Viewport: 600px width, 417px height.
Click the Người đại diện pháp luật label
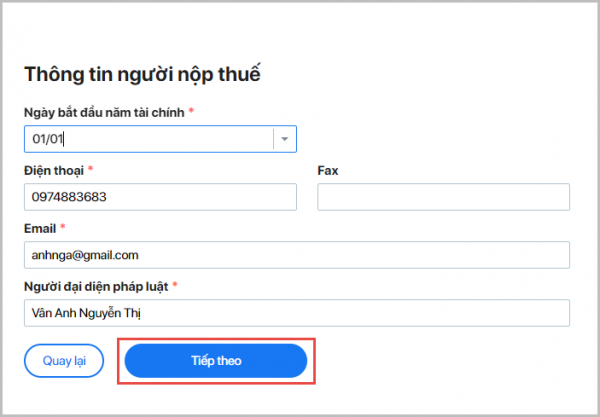pos(96,287)
